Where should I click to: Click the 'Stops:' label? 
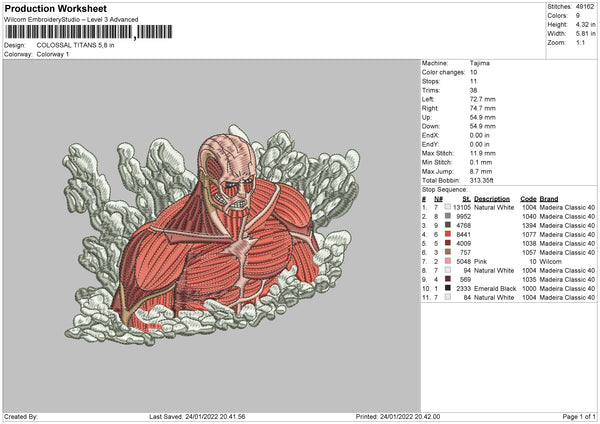431,81
